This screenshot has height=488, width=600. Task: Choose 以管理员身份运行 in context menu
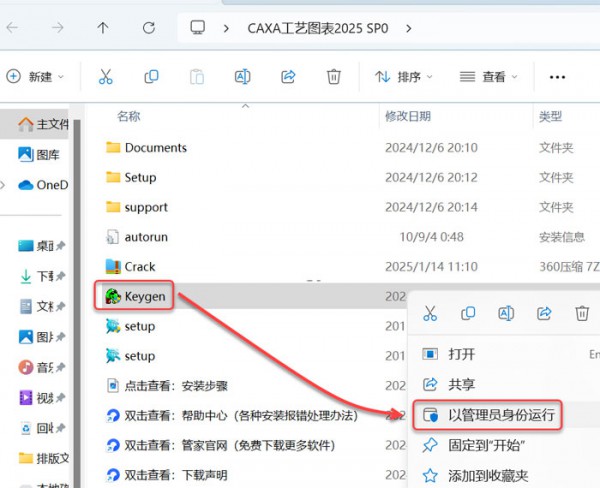tap(488, 415)
